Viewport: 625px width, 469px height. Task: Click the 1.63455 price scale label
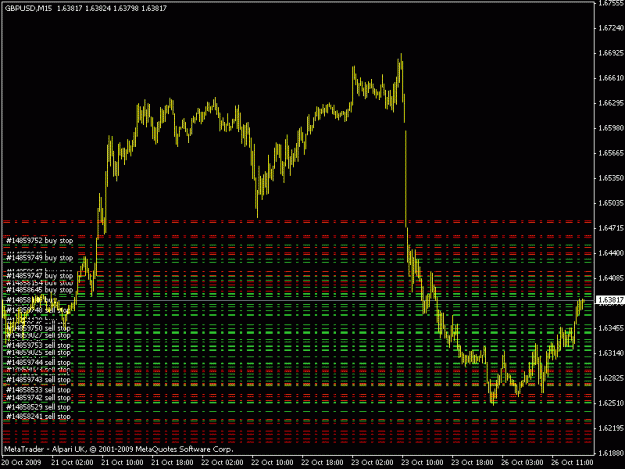click(x=610, y=328)
